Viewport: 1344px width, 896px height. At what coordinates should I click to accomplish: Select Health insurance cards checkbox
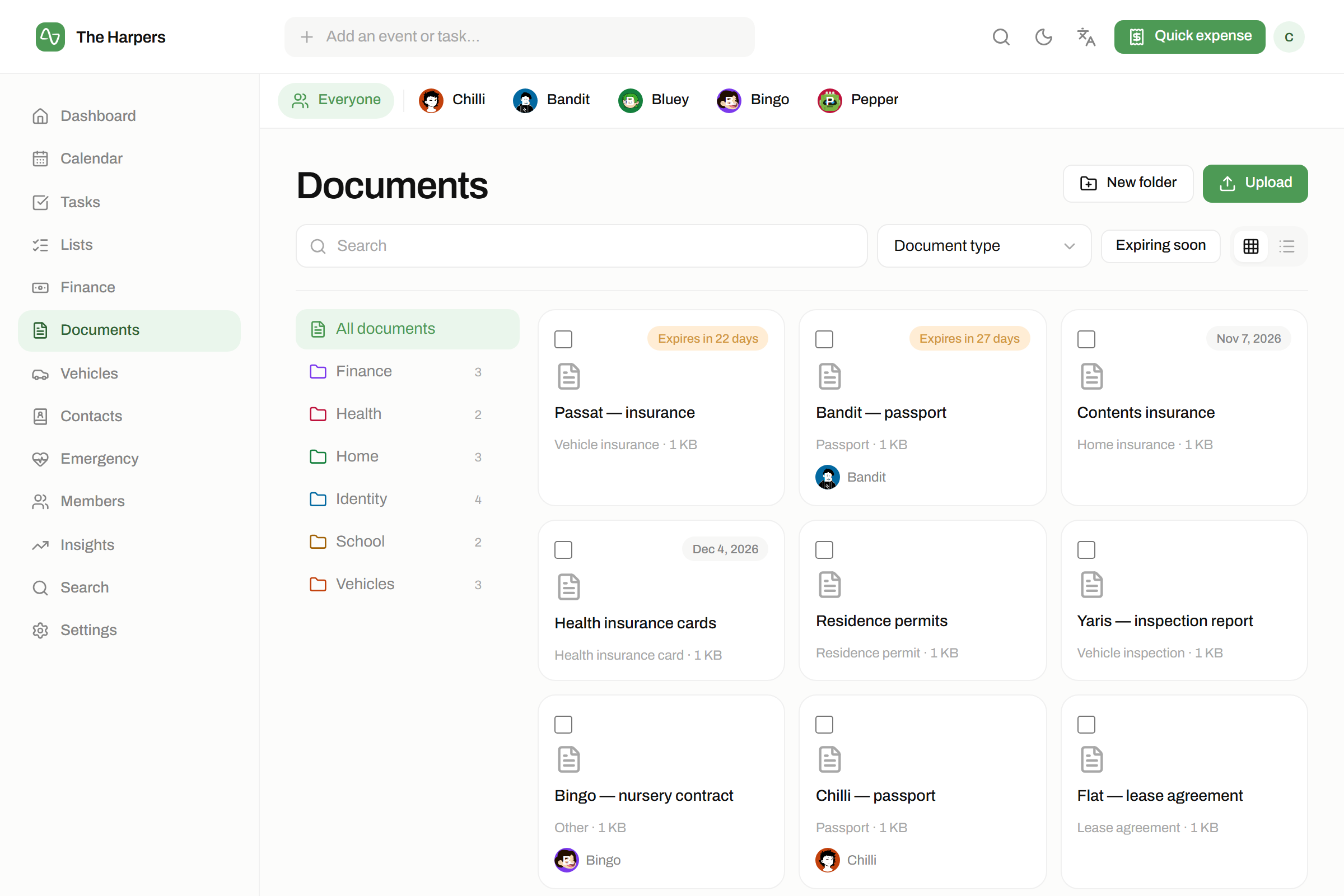[563, 550]
